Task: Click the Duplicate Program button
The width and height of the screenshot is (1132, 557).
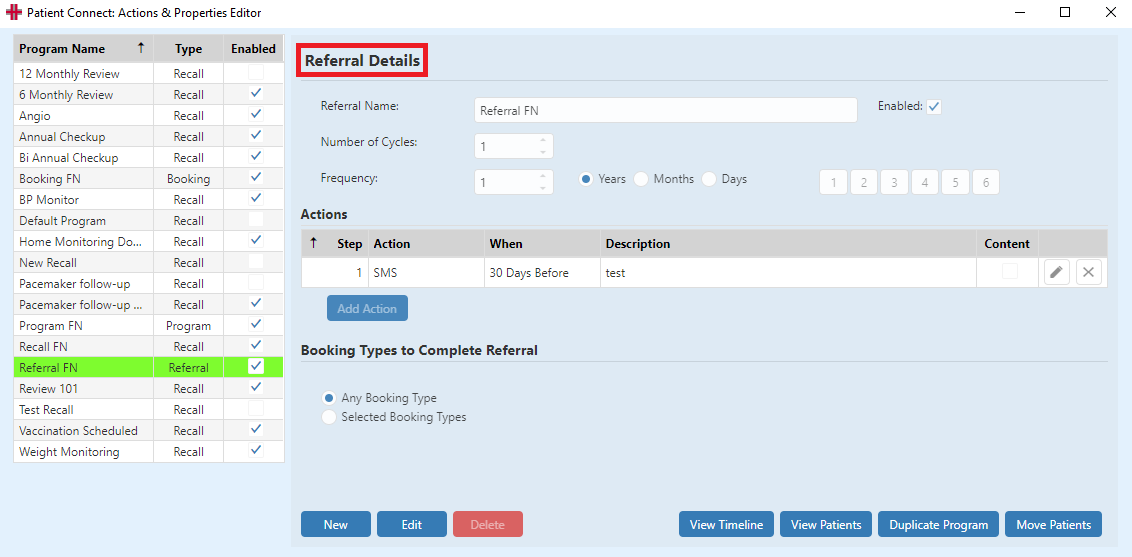Action: click(x=939, y=525)
